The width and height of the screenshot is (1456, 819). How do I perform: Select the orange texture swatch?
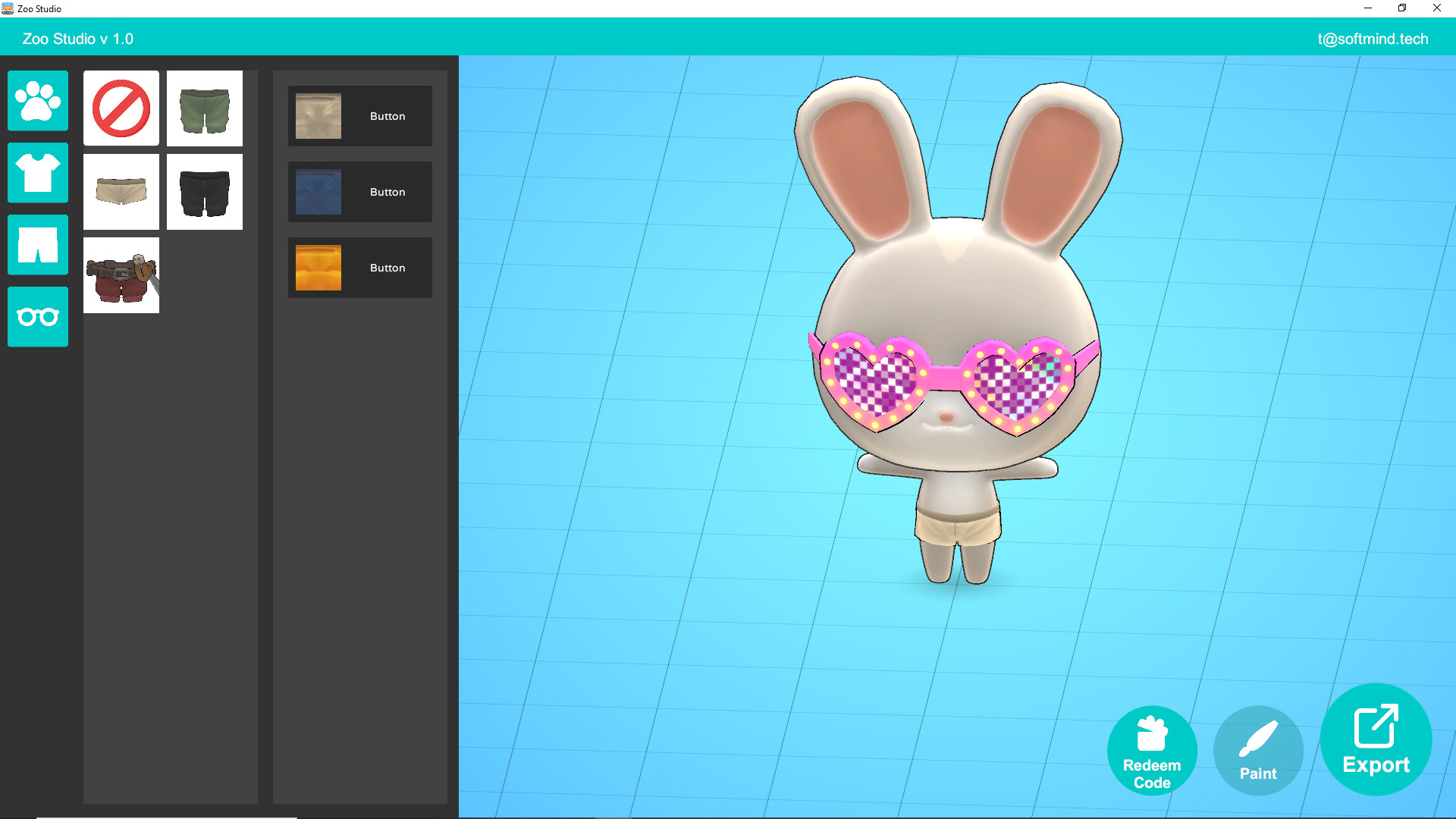318,268
